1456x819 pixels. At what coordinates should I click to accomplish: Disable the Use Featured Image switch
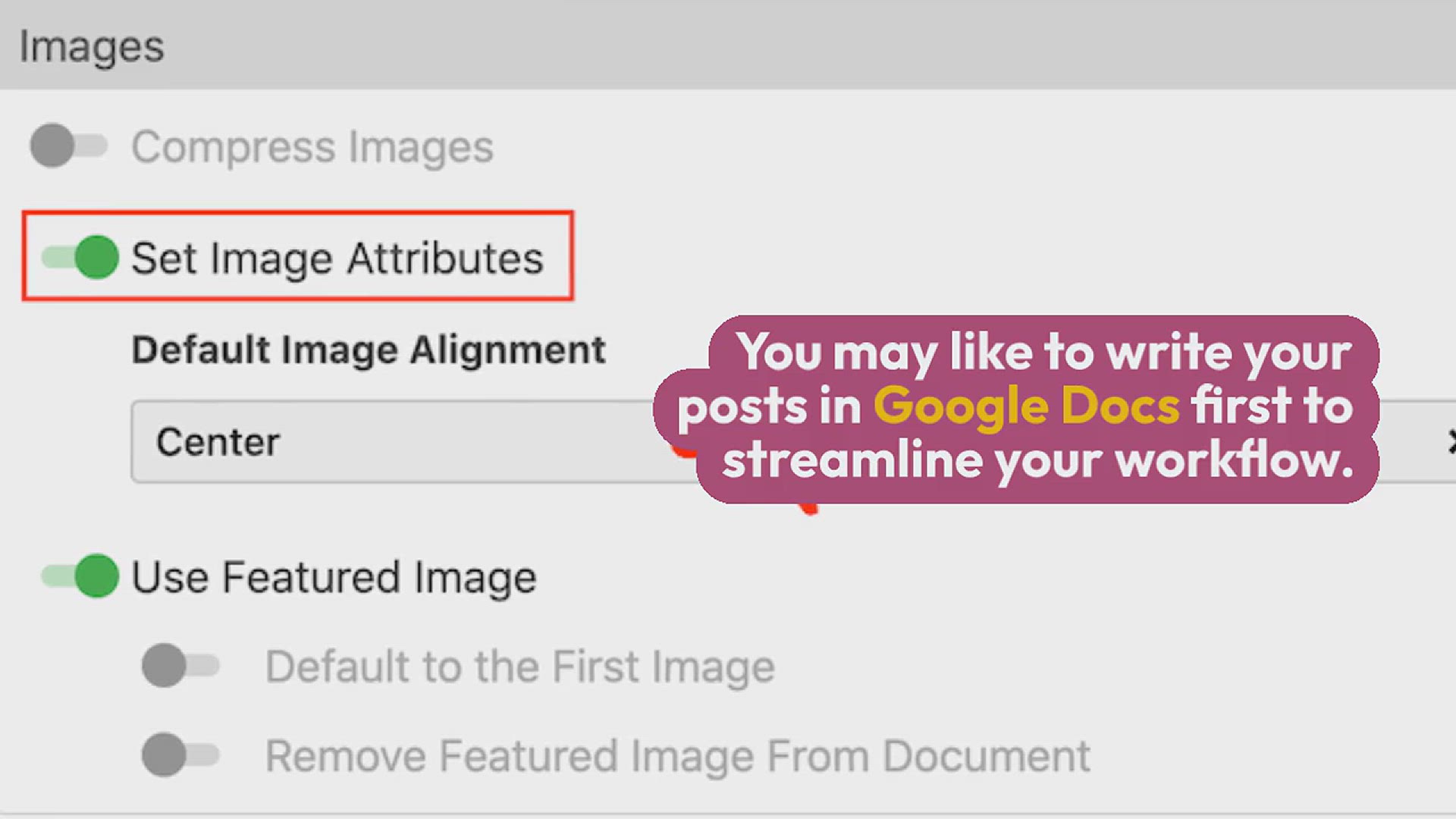pyautogui.click(x=80, y=576)
